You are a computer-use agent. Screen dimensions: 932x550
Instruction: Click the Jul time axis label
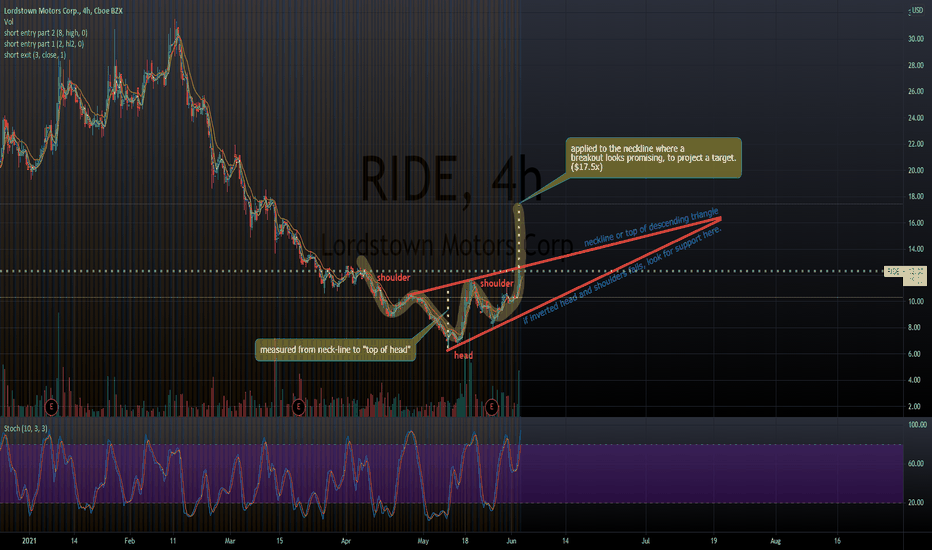click(646, 541)
